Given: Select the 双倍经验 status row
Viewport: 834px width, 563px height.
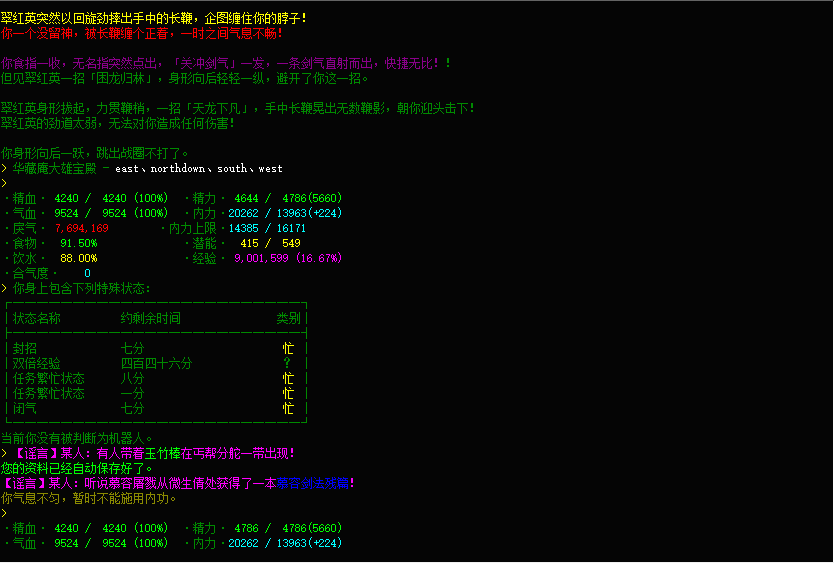Looking at the screenshot, I should tap(37, 363).
